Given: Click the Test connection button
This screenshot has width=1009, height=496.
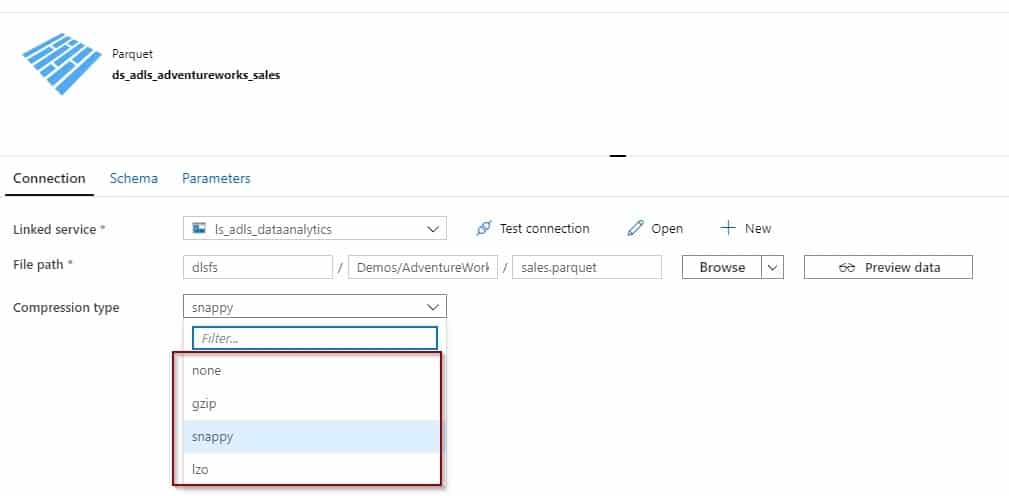Looking at the screenshot, I should click(533, 228).
